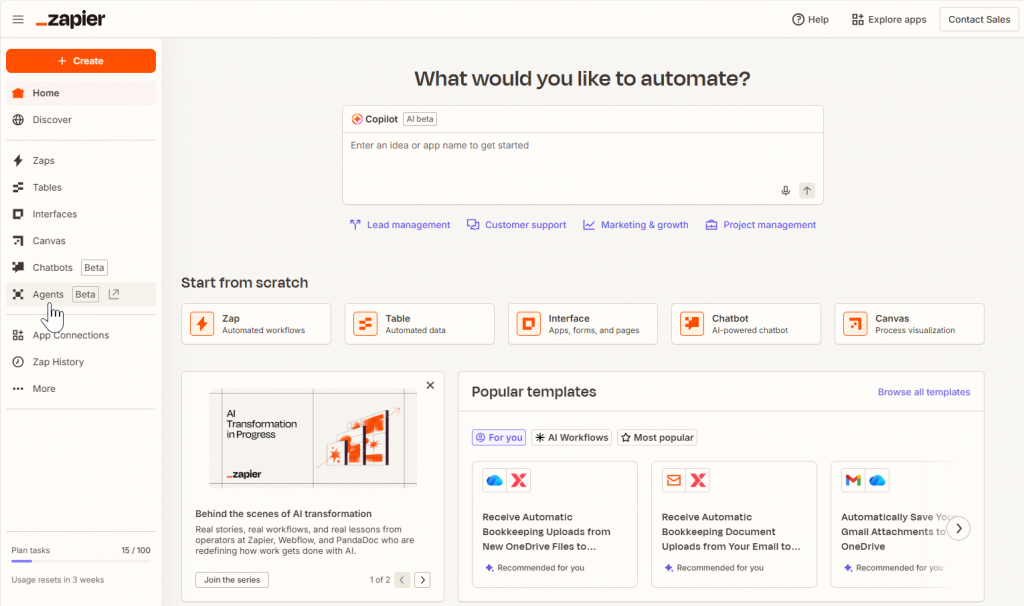Open the external link icon beside Agents
This screenshot has width=1024, height=606.
click(x=114, y=294)
